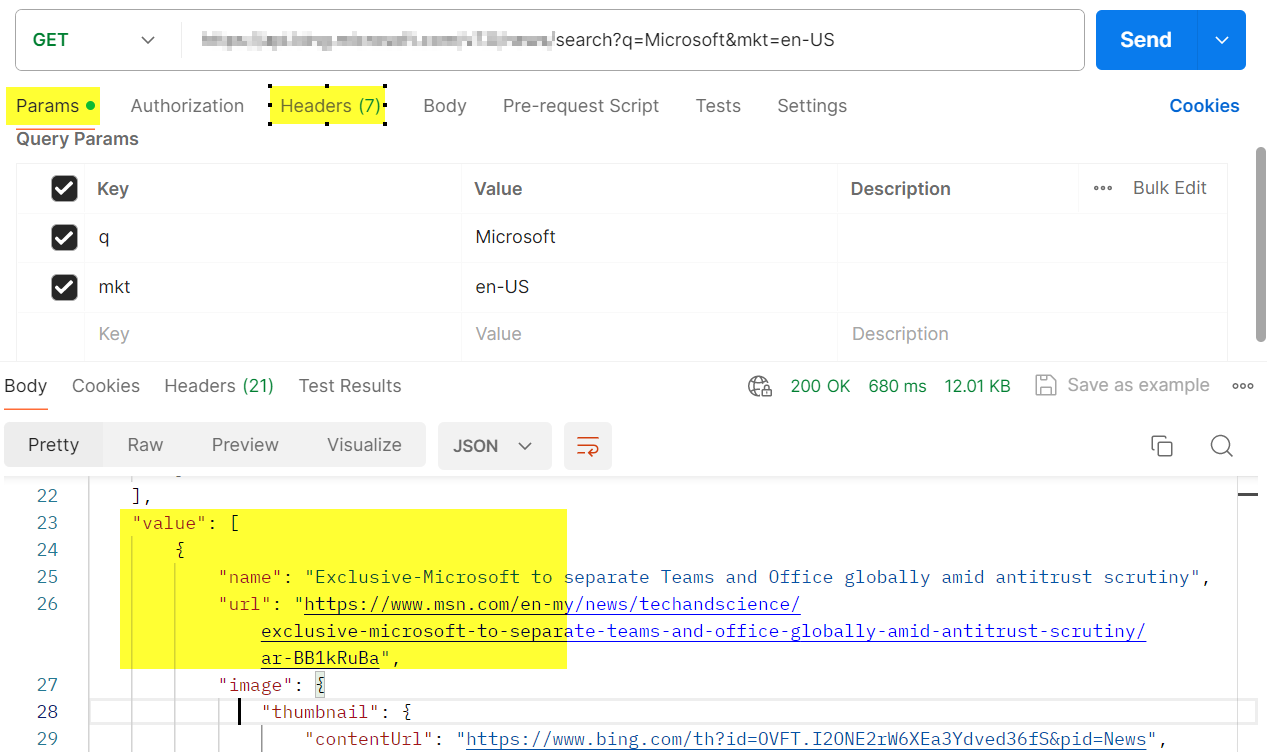
Task: Click the Send button
Action: [1146, 40]
